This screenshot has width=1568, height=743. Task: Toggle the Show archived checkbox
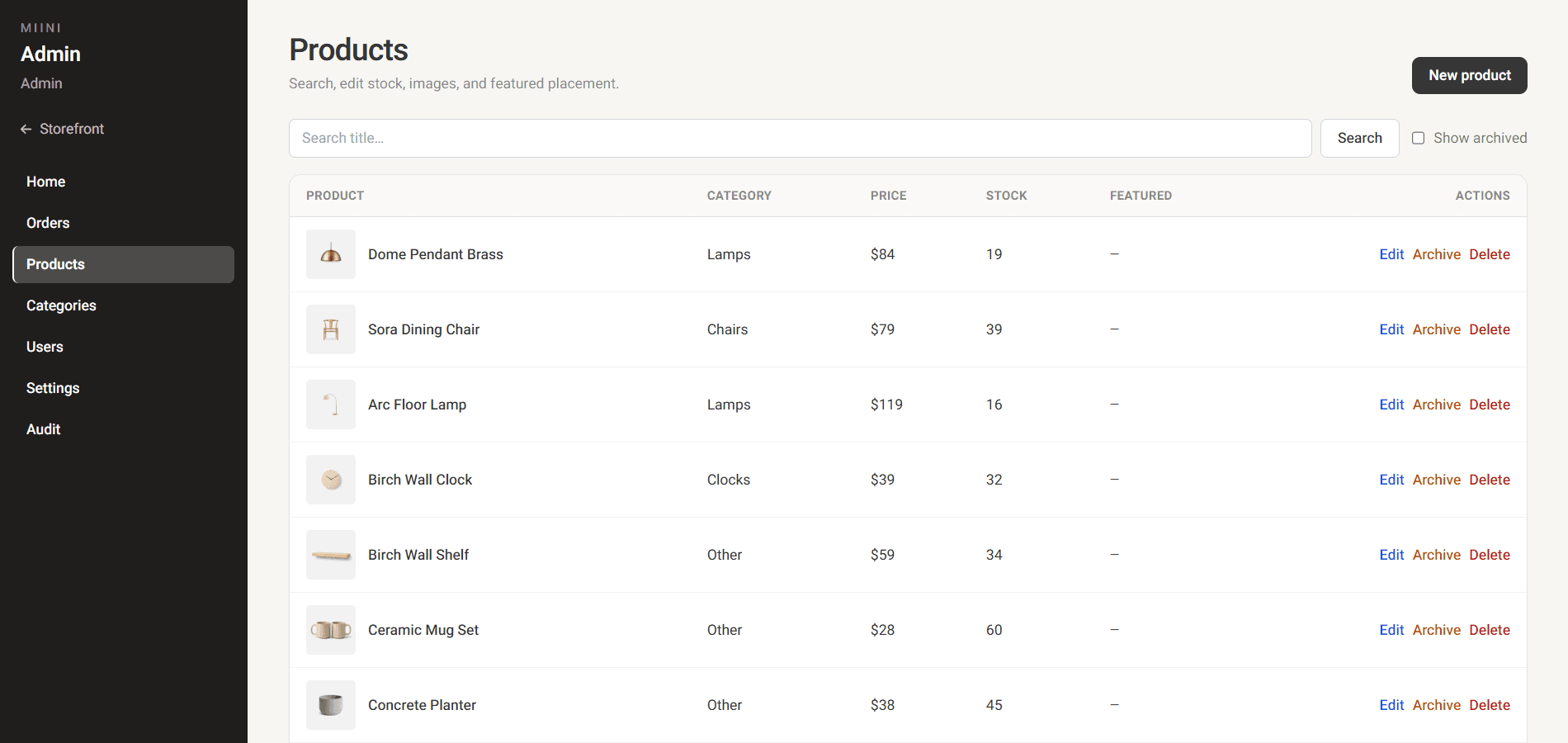pyautogui.click(x=1418, y=138)
